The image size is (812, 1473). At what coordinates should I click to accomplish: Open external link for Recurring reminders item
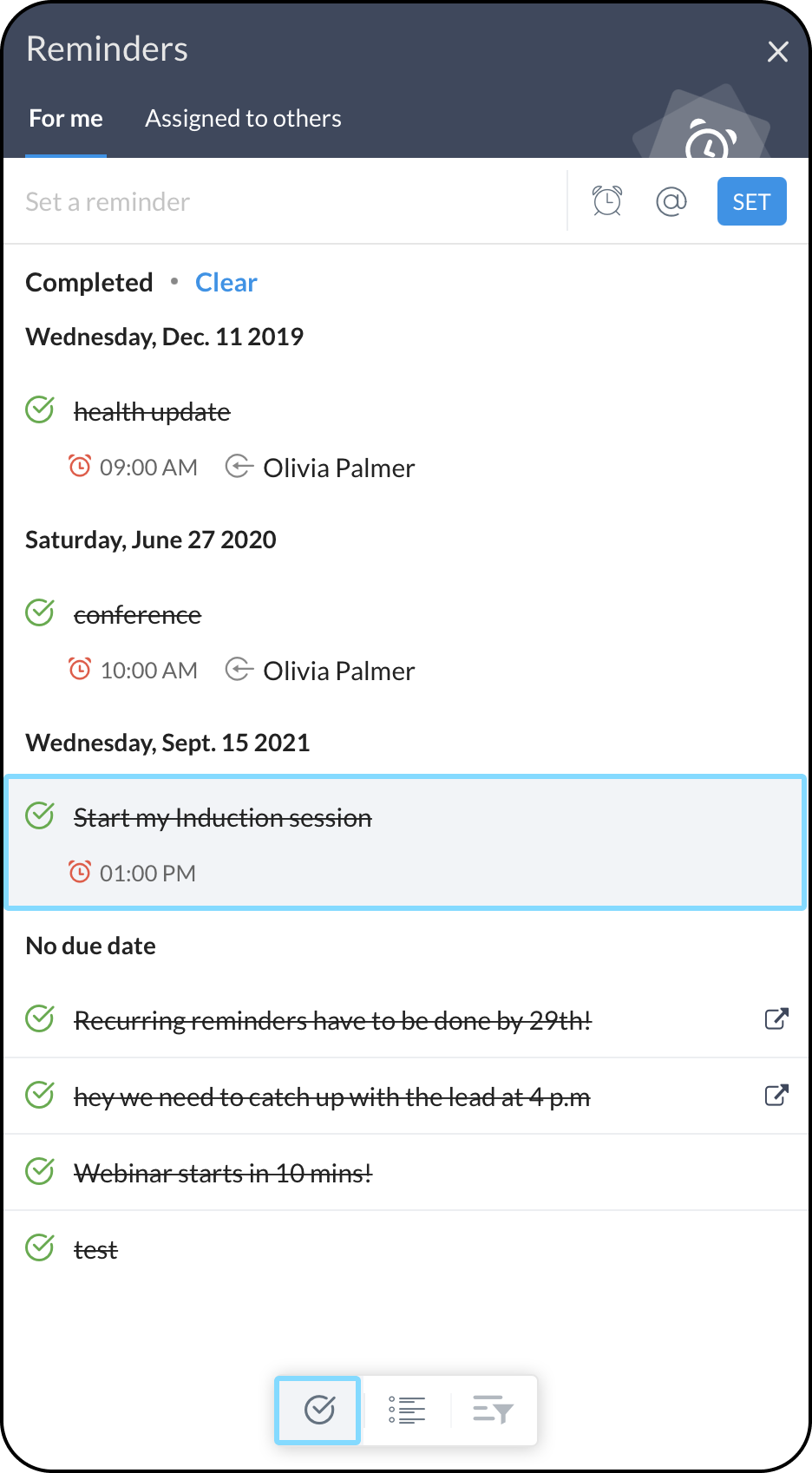tap(776, 1018)
